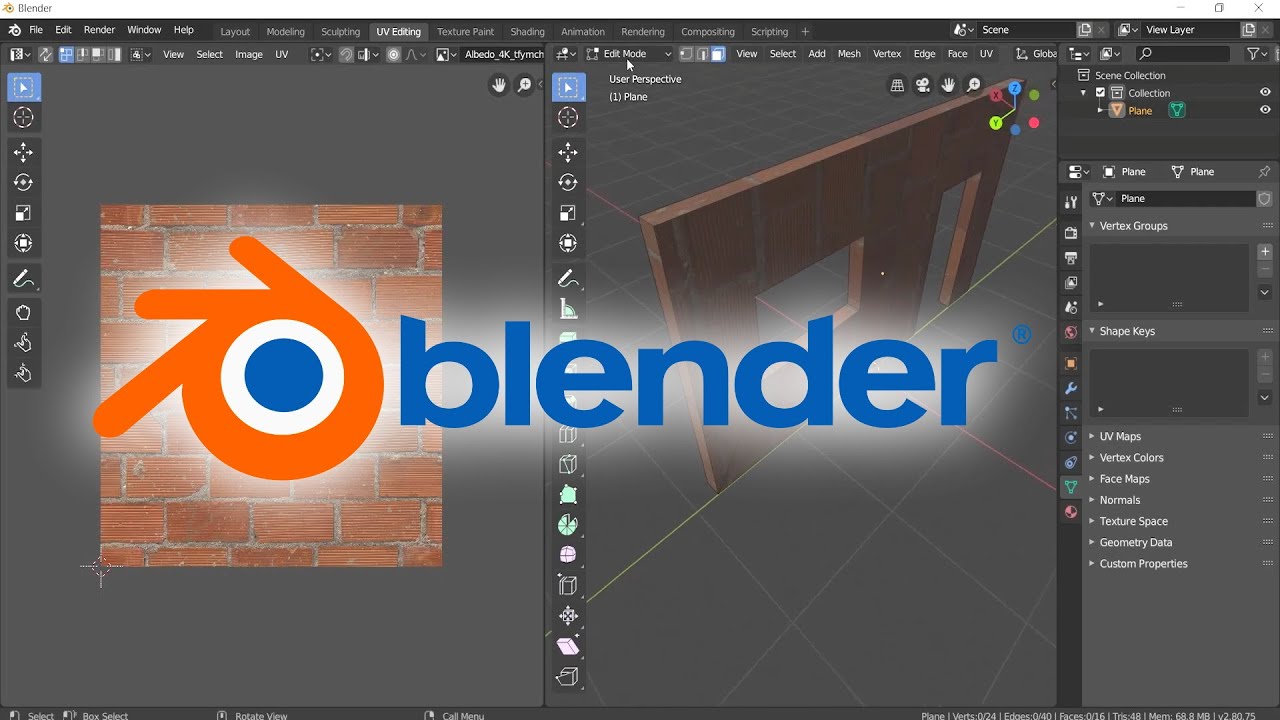
Task: Activate the Select Box tool in 3D viewport
Action: point(568,88)
